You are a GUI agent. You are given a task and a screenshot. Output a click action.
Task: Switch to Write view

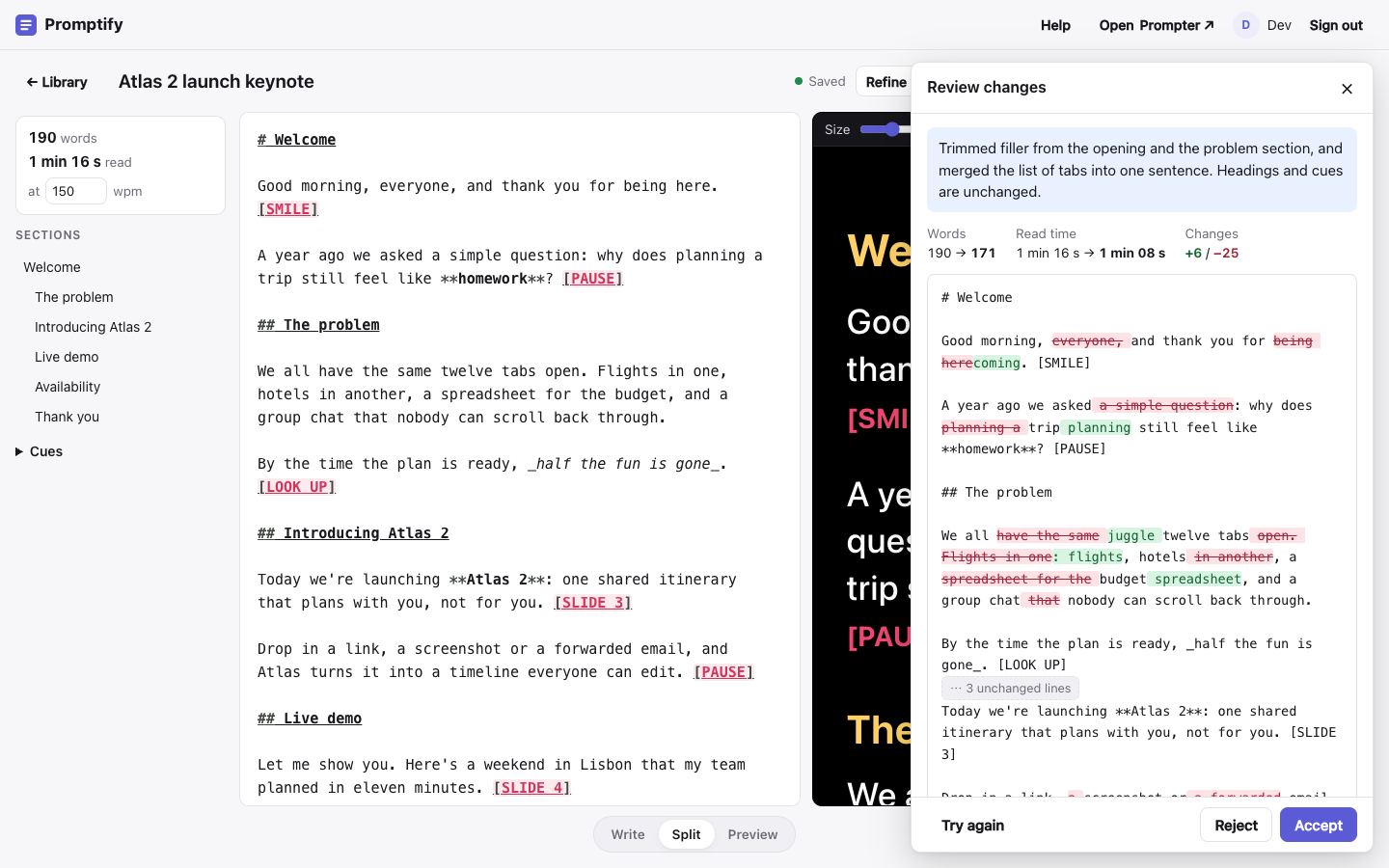[628, 834]
